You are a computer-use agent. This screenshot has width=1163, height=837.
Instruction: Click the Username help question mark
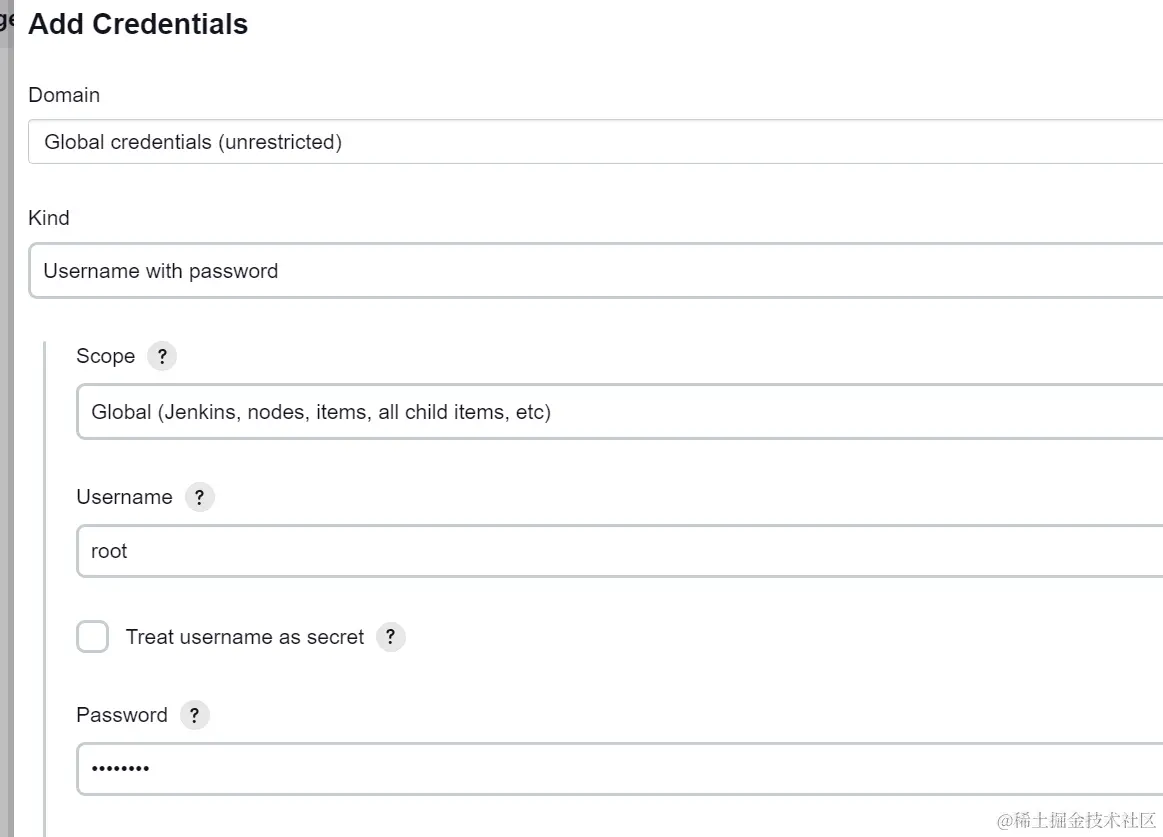(199, 497)
